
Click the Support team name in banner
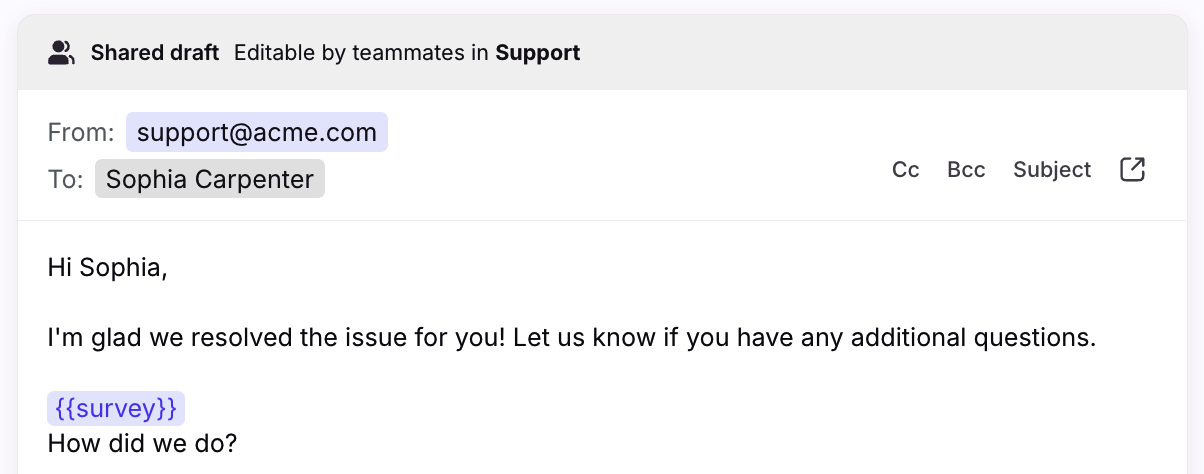(x=538, y=53)
